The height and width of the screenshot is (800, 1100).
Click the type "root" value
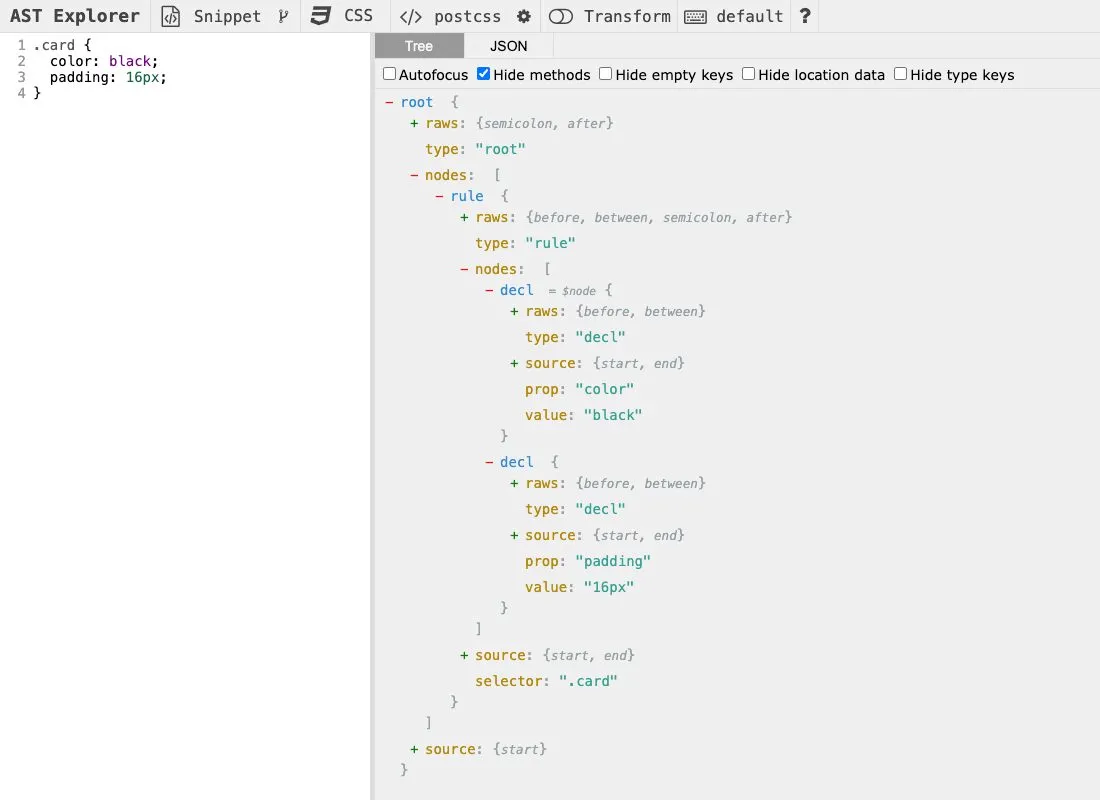click(x=500, y=149)
